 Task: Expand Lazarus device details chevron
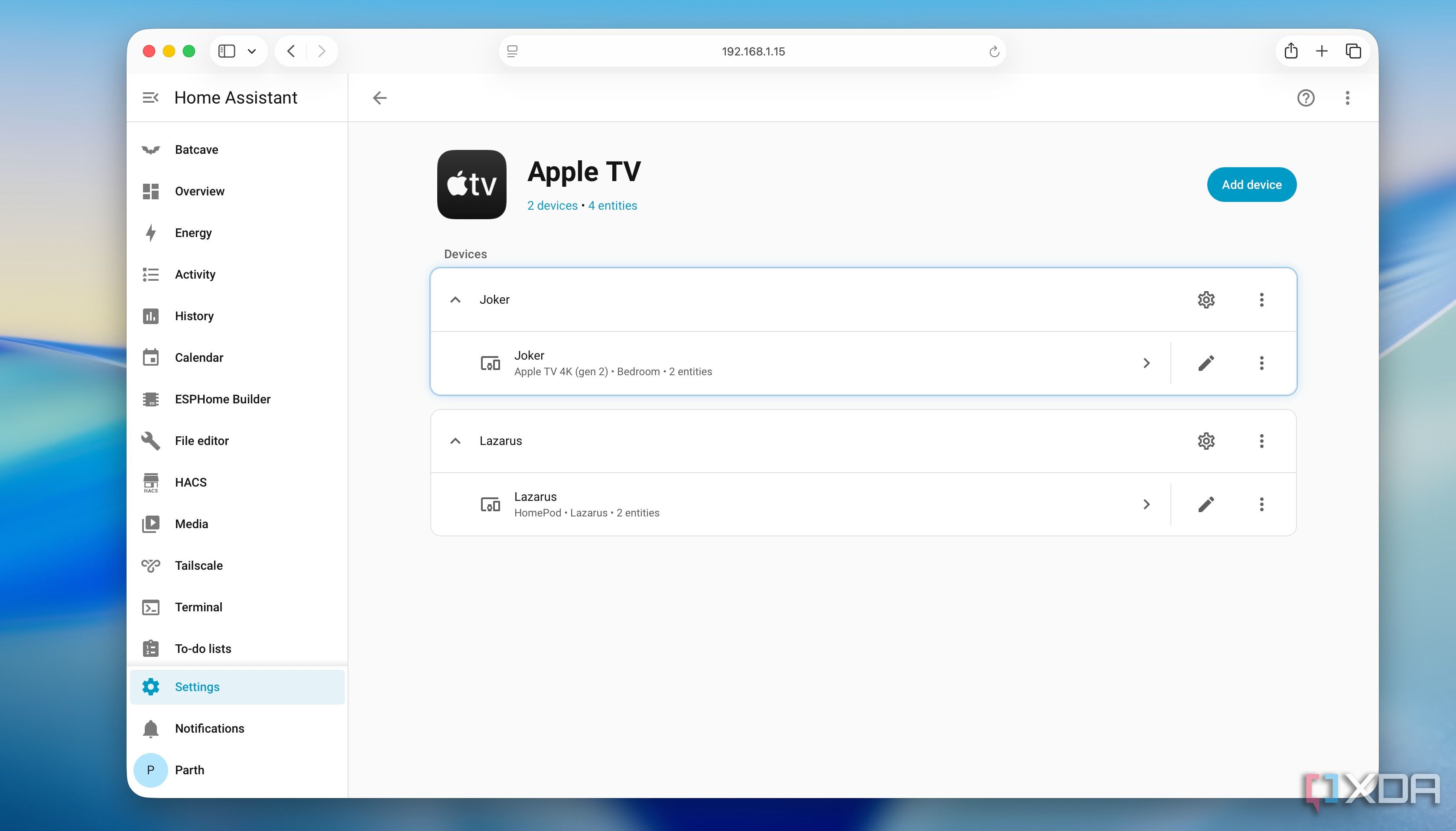pos(1146,504)
